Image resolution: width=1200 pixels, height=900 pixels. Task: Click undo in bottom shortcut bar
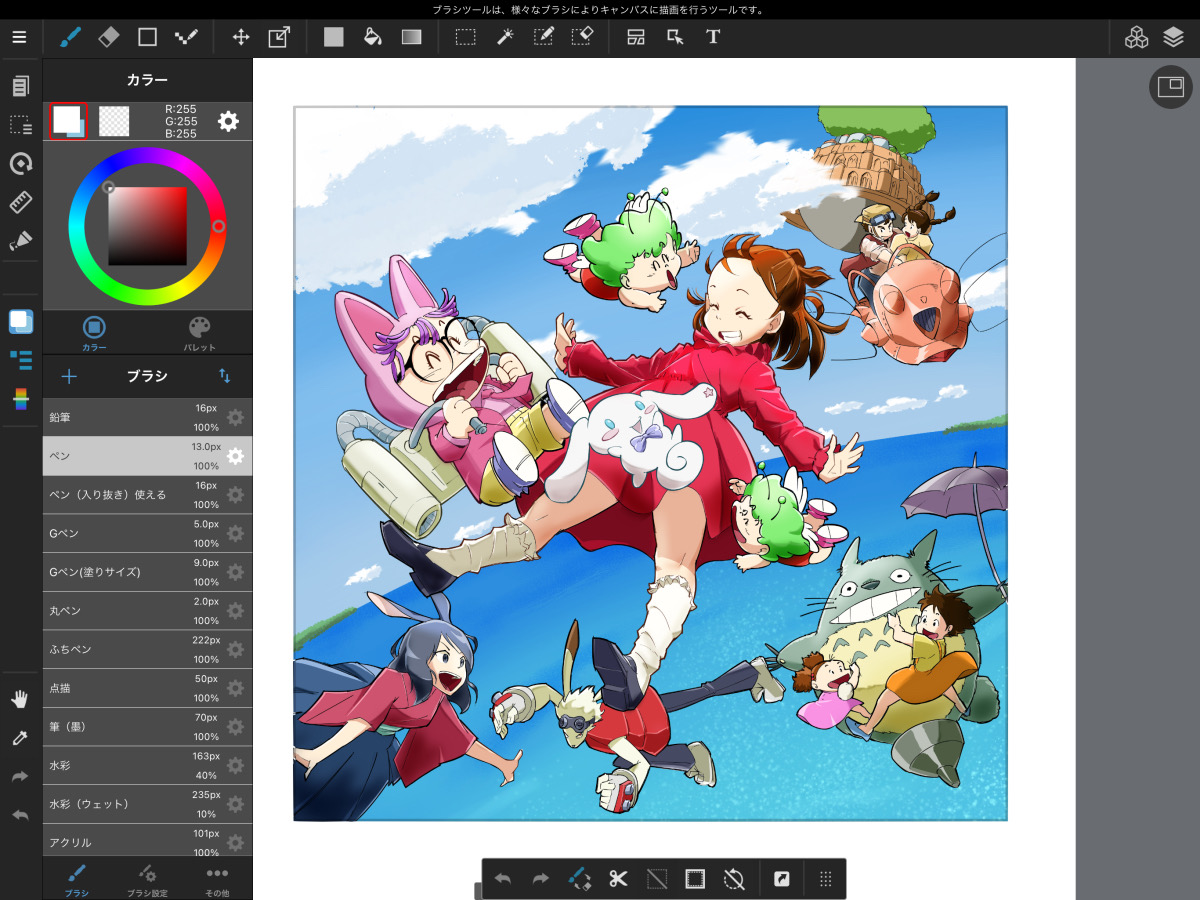(502, 879)
